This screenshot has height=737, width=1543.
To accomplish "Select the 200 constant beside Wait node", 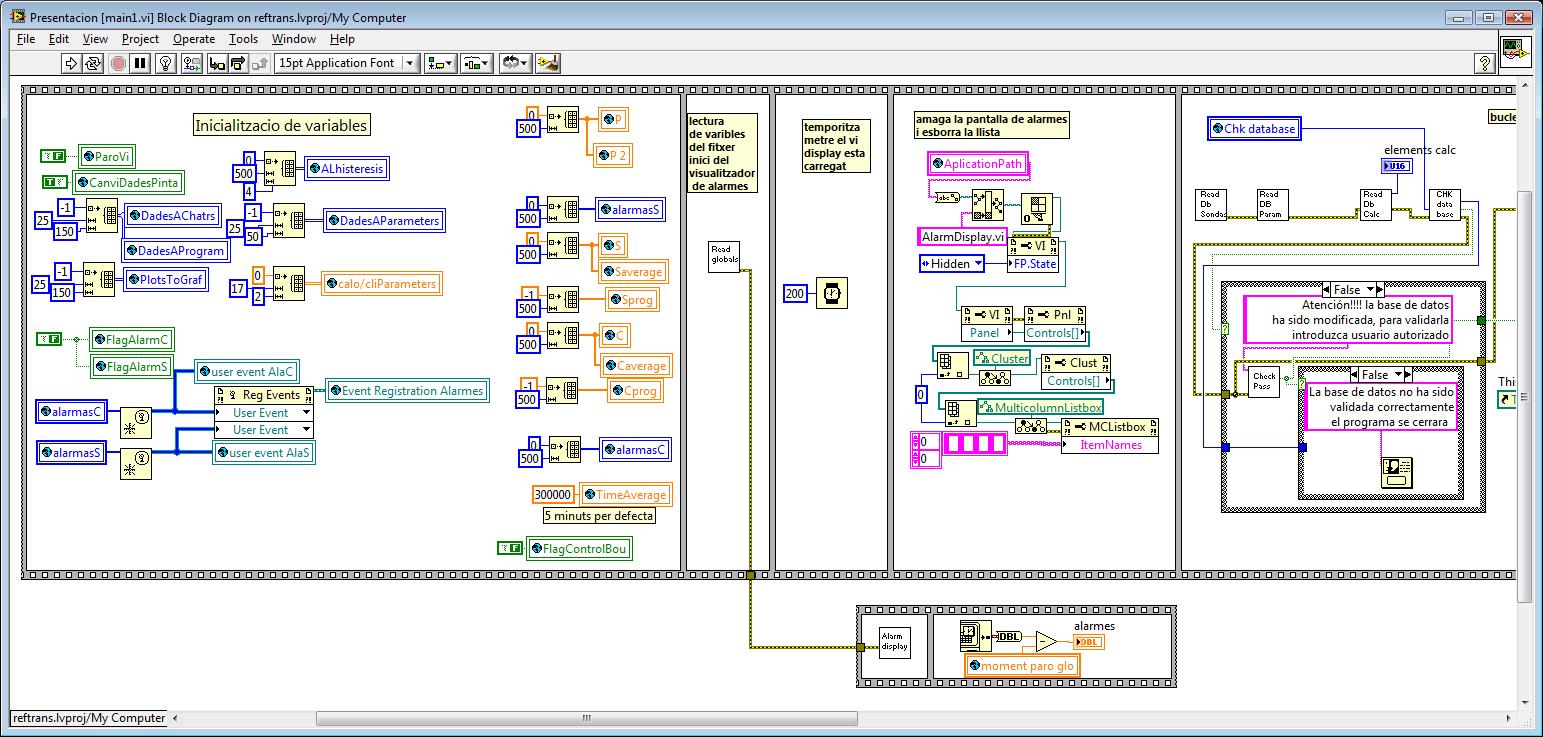I will tap(795, 293).
